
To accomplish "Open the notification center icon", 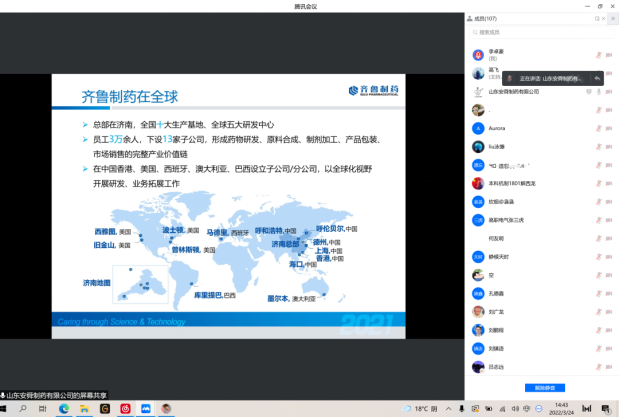I will point(605,409).
